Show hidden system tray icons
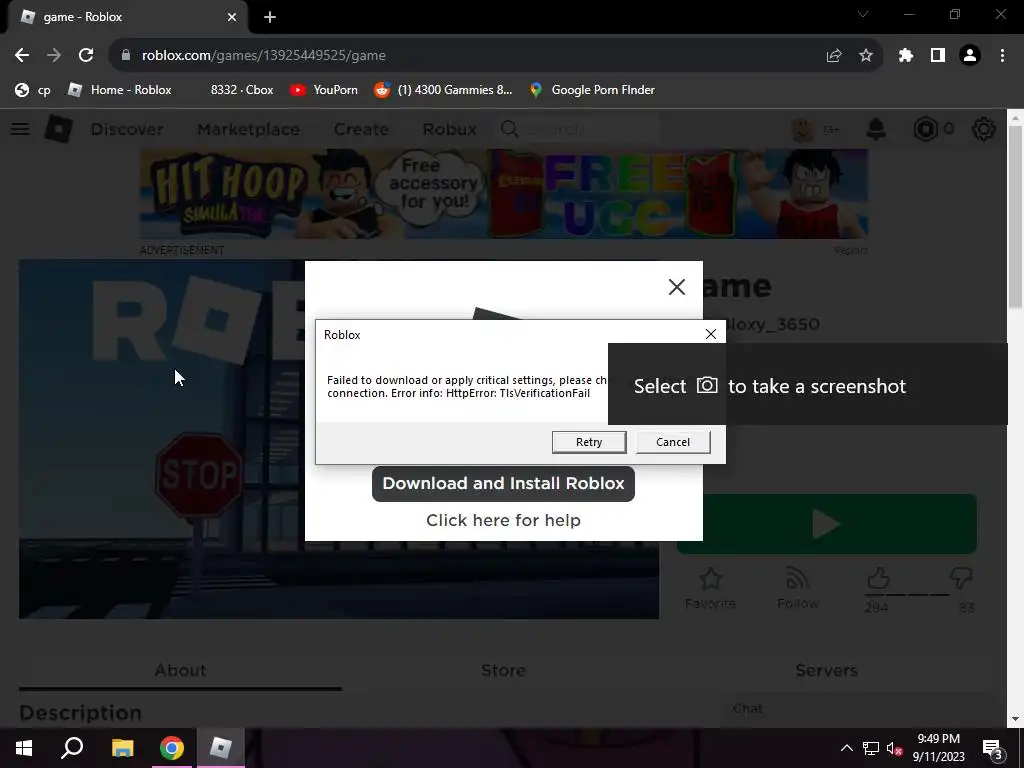1024x768 pixels. [846, 748]
